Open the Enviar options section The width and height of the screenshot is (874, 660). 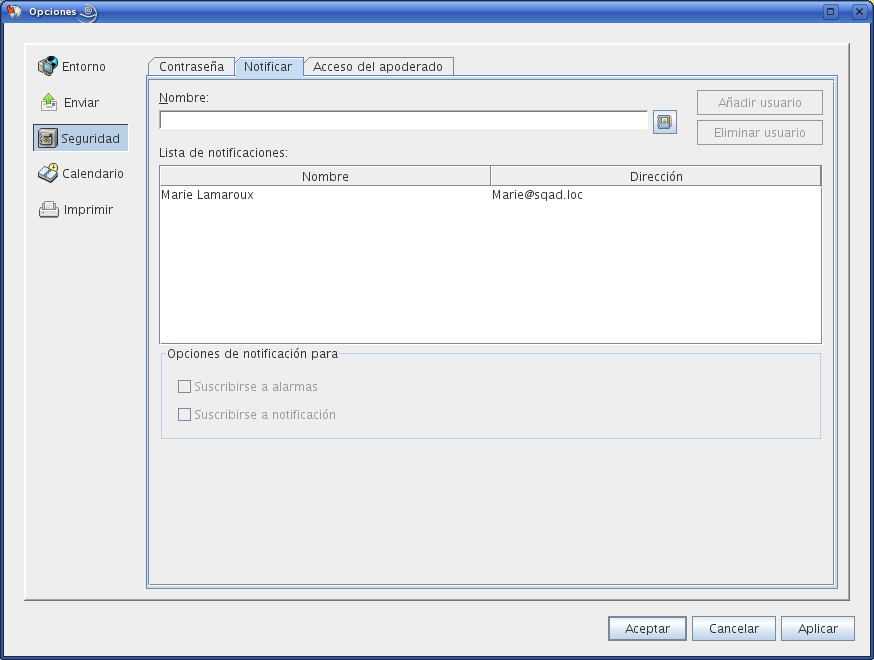pyautogui.click(x=70, y=102)
